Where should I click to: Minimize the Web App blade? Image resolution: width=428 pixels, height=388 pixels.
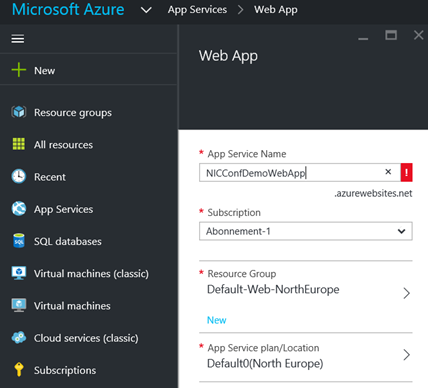coord(363,39)
